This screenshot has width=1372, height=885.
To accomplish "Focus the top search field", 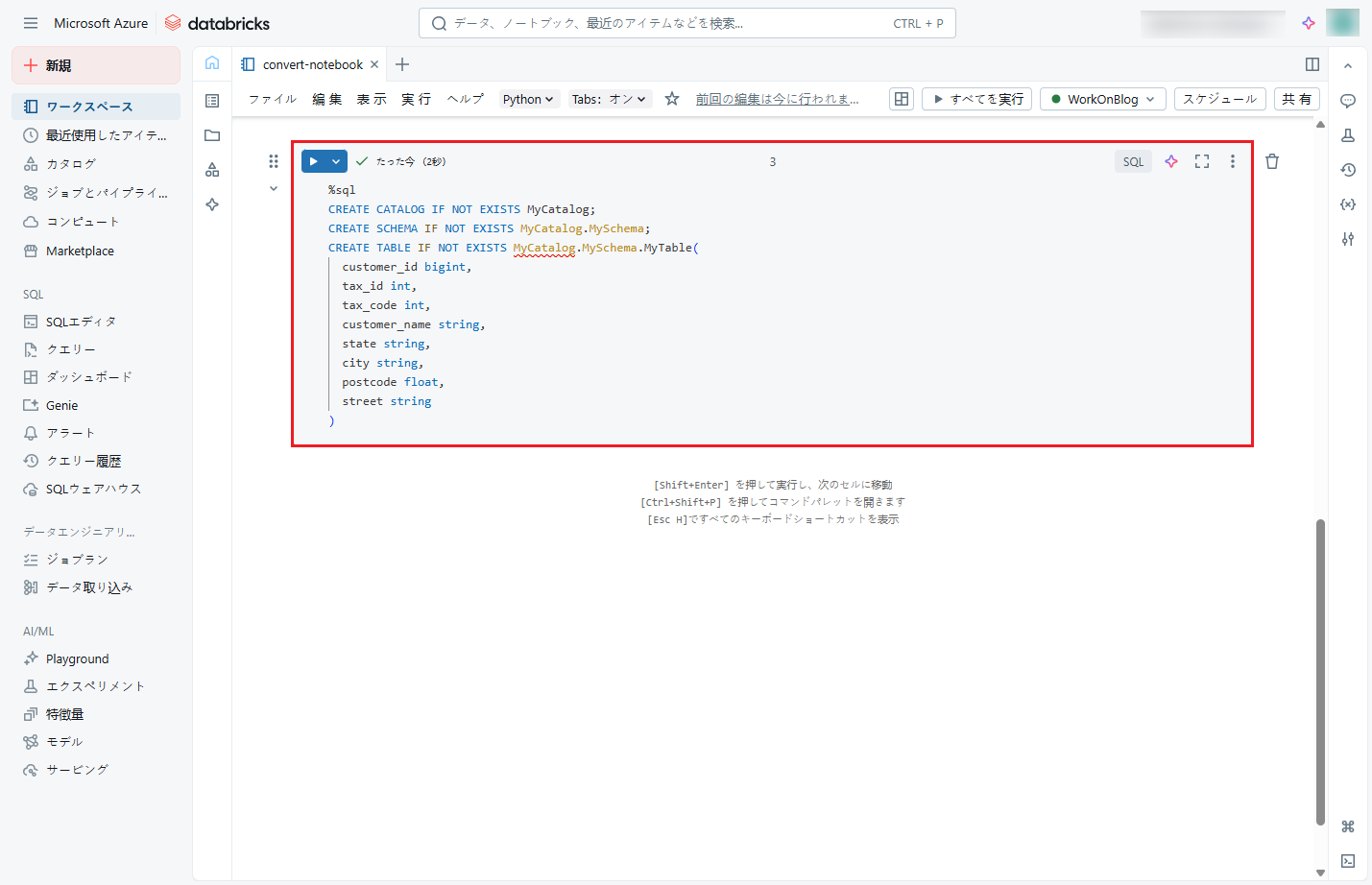I will (687, 23).
